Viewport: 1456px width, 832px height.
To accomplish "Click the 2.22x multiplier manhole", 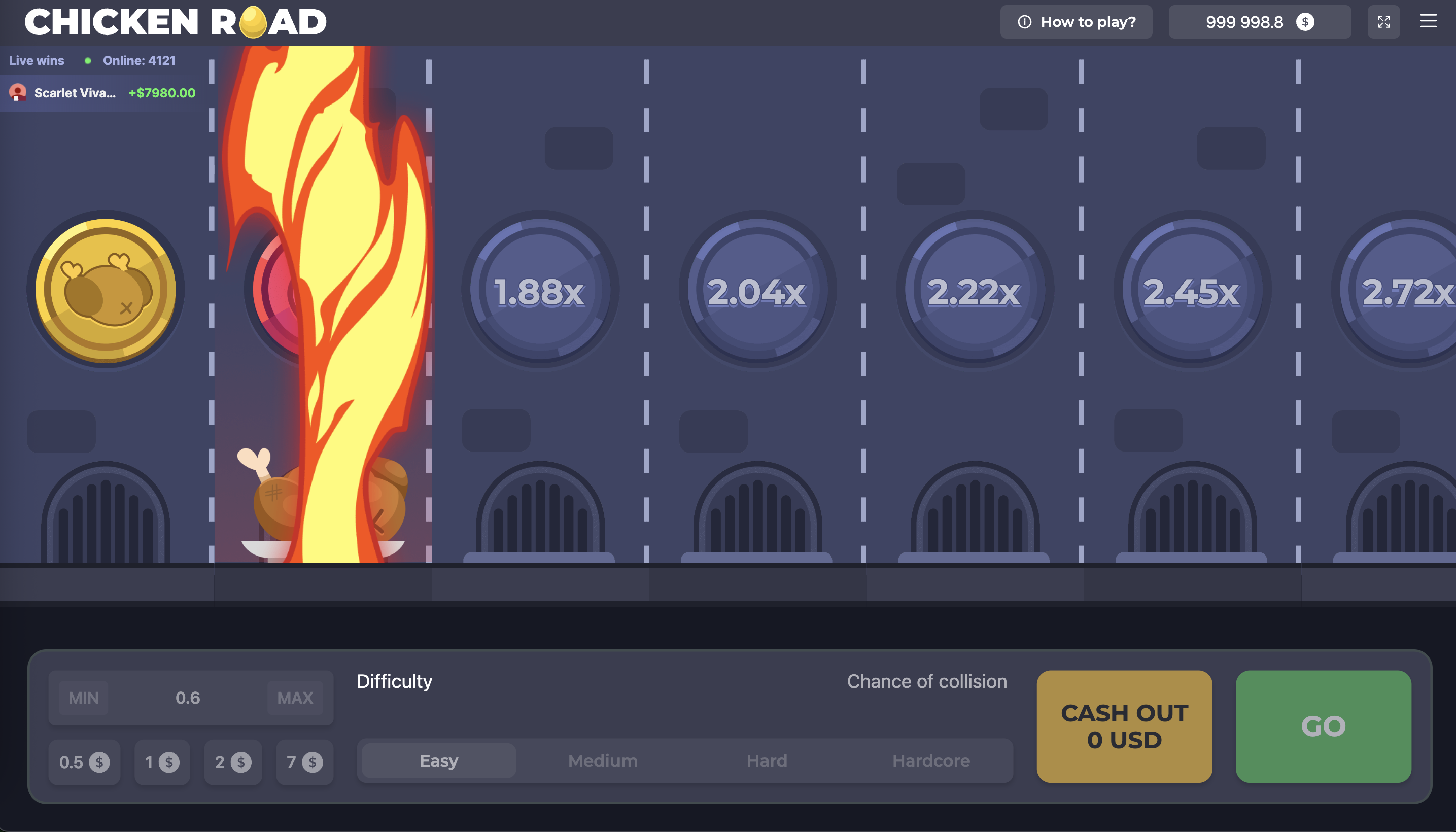I will 974,290.
